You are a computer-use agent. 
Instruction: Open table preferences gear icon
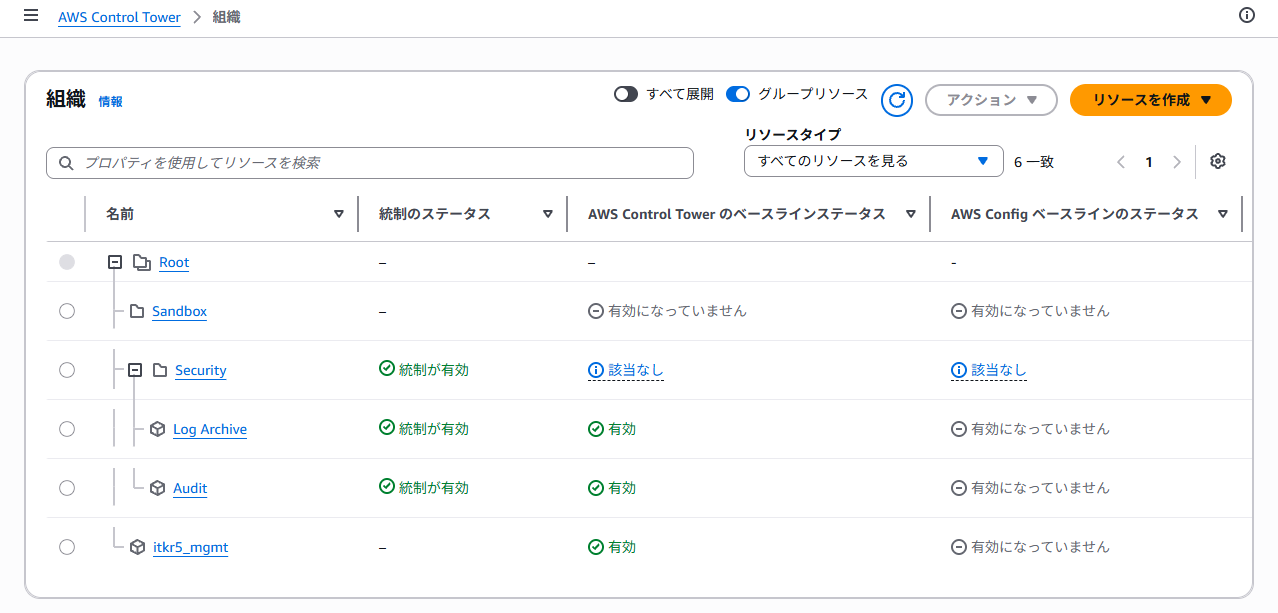(x=1218, y=161)
